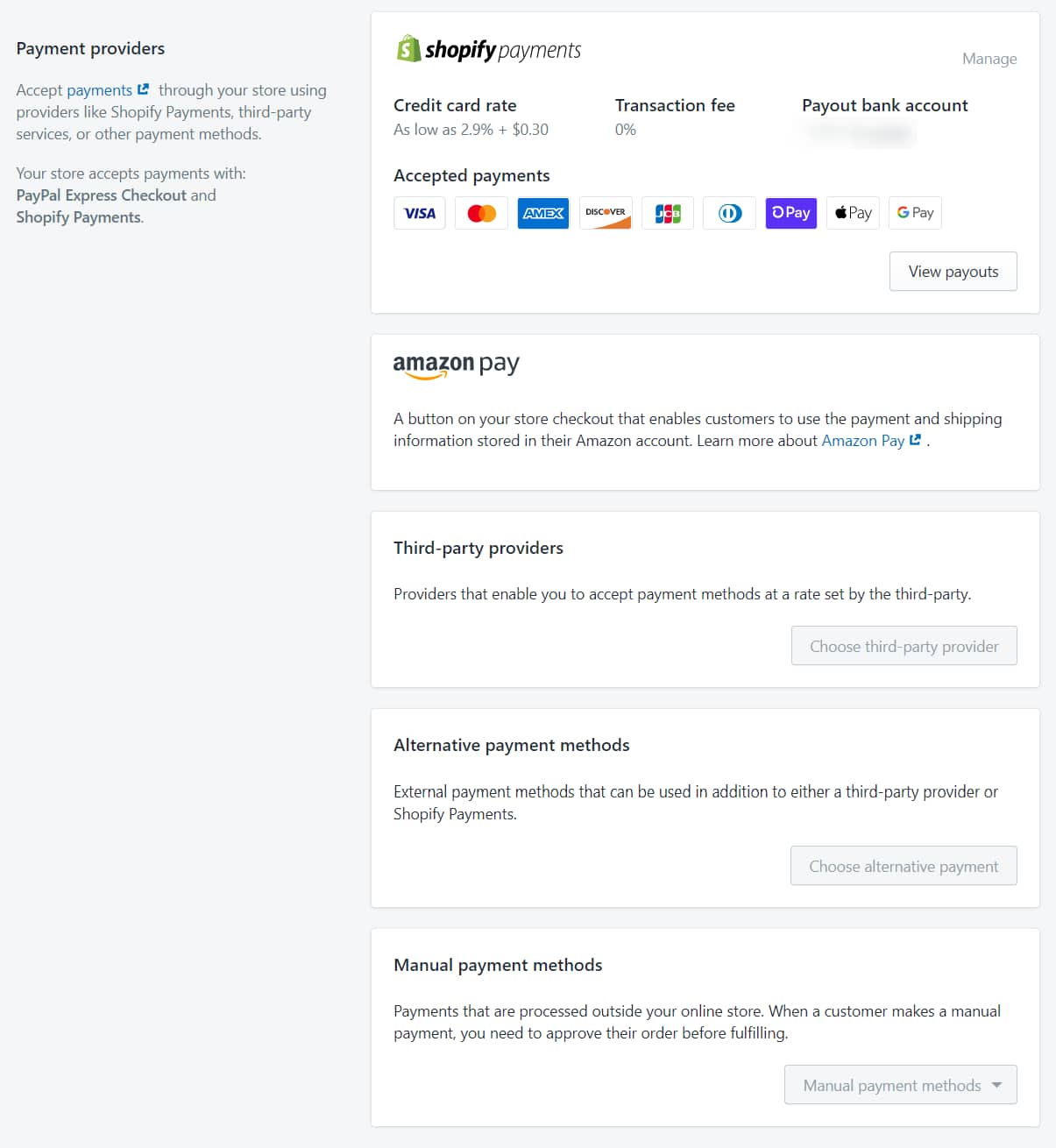Click the Mastercard icon
The image size is (1056, 1148).
click(480, 213)
